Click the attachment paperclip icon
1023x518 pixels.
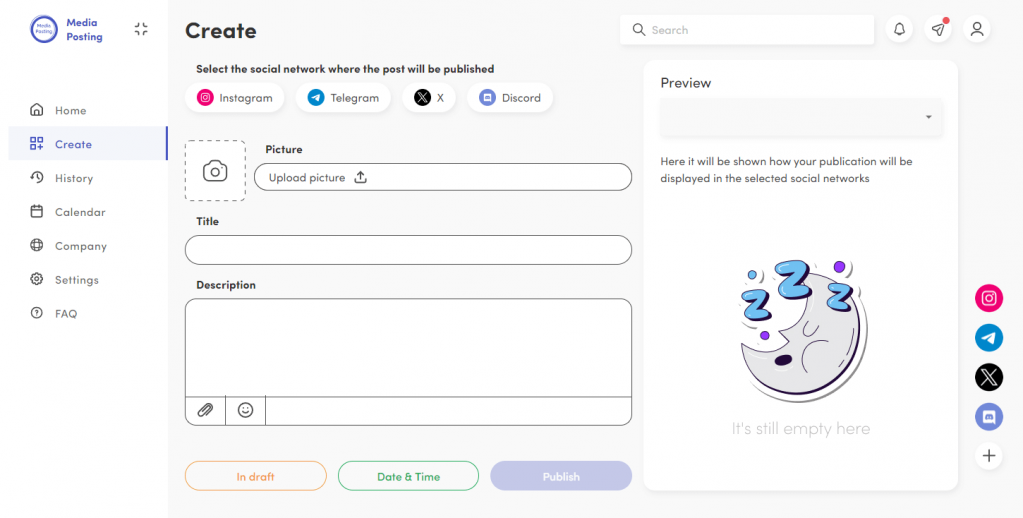point(205,410)
